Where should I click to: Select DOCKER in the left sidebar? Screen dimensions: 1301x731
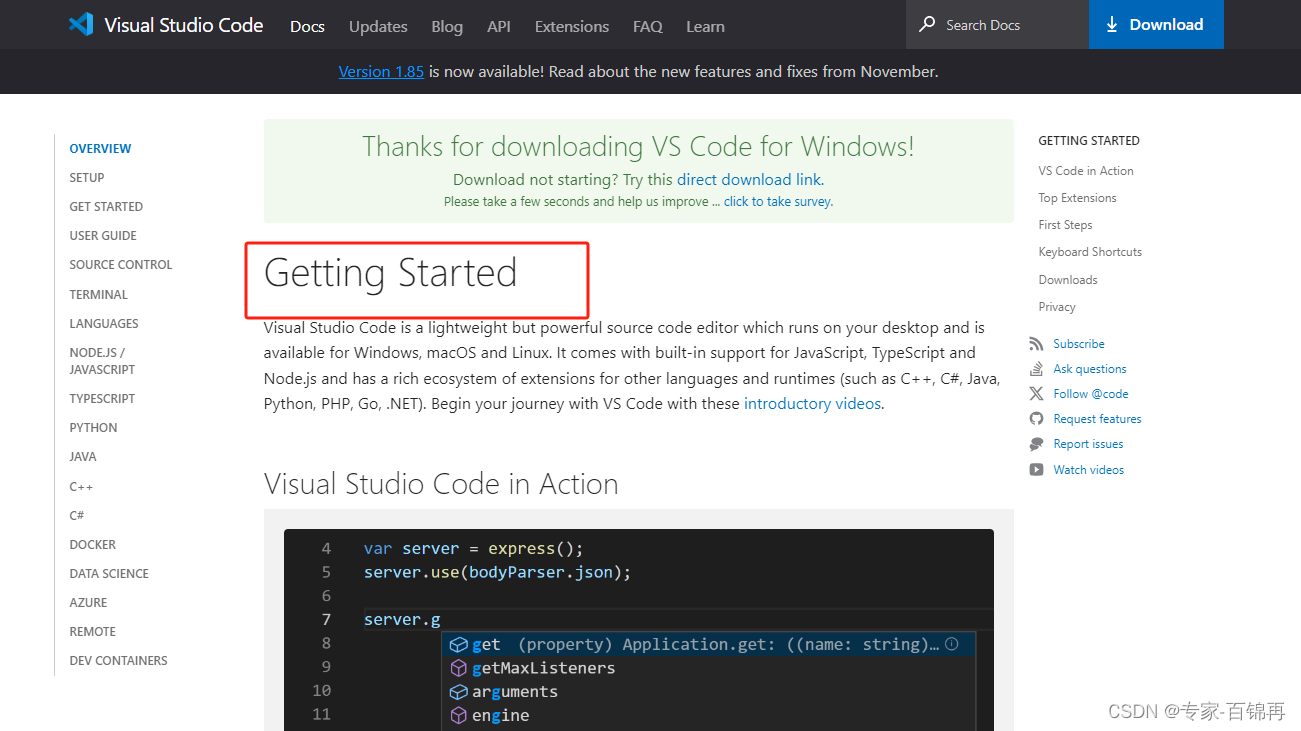pyautogui.click(x=92, y=544)
